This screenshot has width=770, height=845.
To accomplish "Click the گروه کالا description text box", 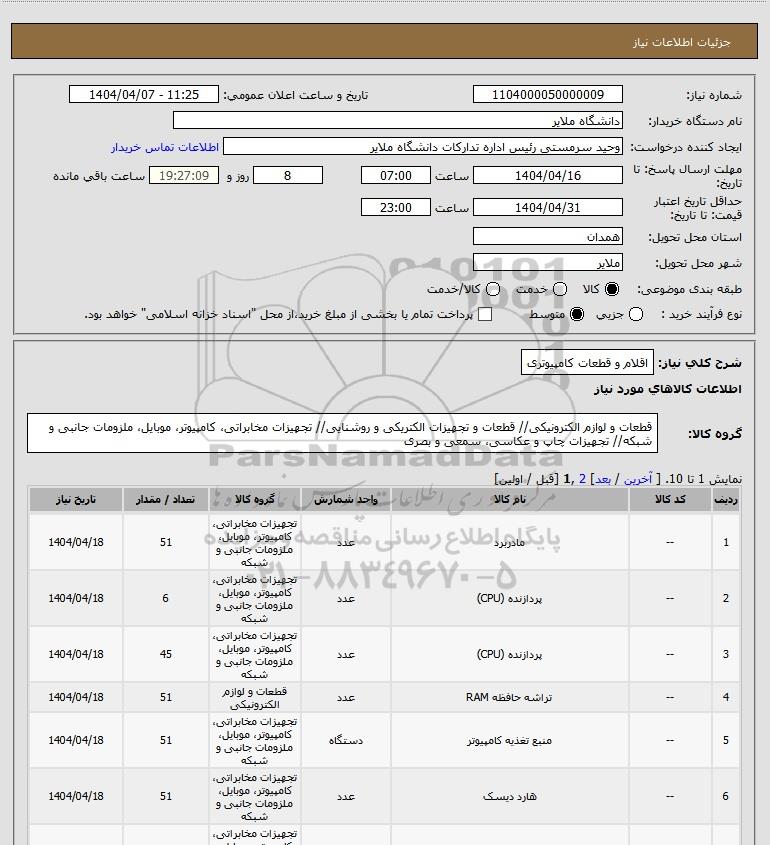I will pyautogui.click(x=342, y=434).
